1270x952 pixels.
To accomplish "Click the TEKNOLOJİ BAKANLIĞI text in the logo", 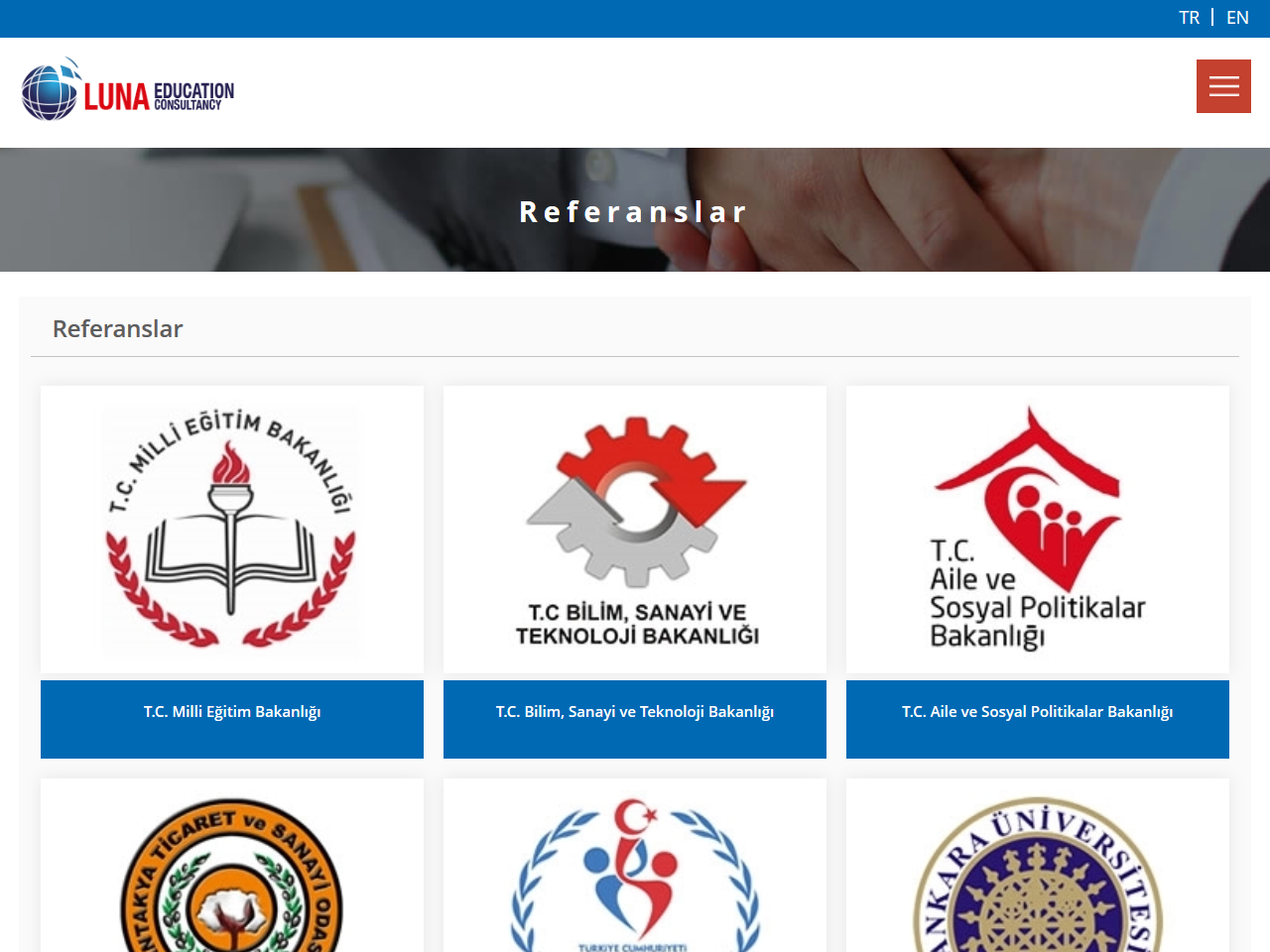I will point(637,636).
